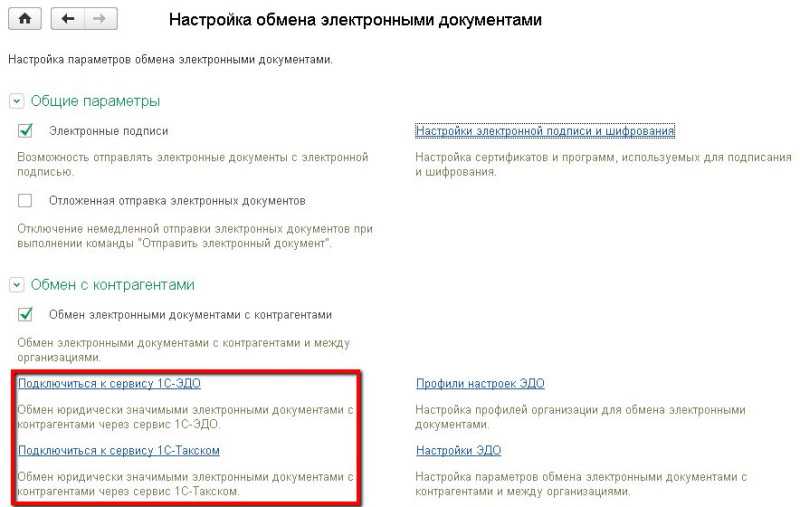Image resolution: width=800 pixels, height=507 pixels.
Task: Click the Общие параметры section heading
Action: [x=95, y=101]
